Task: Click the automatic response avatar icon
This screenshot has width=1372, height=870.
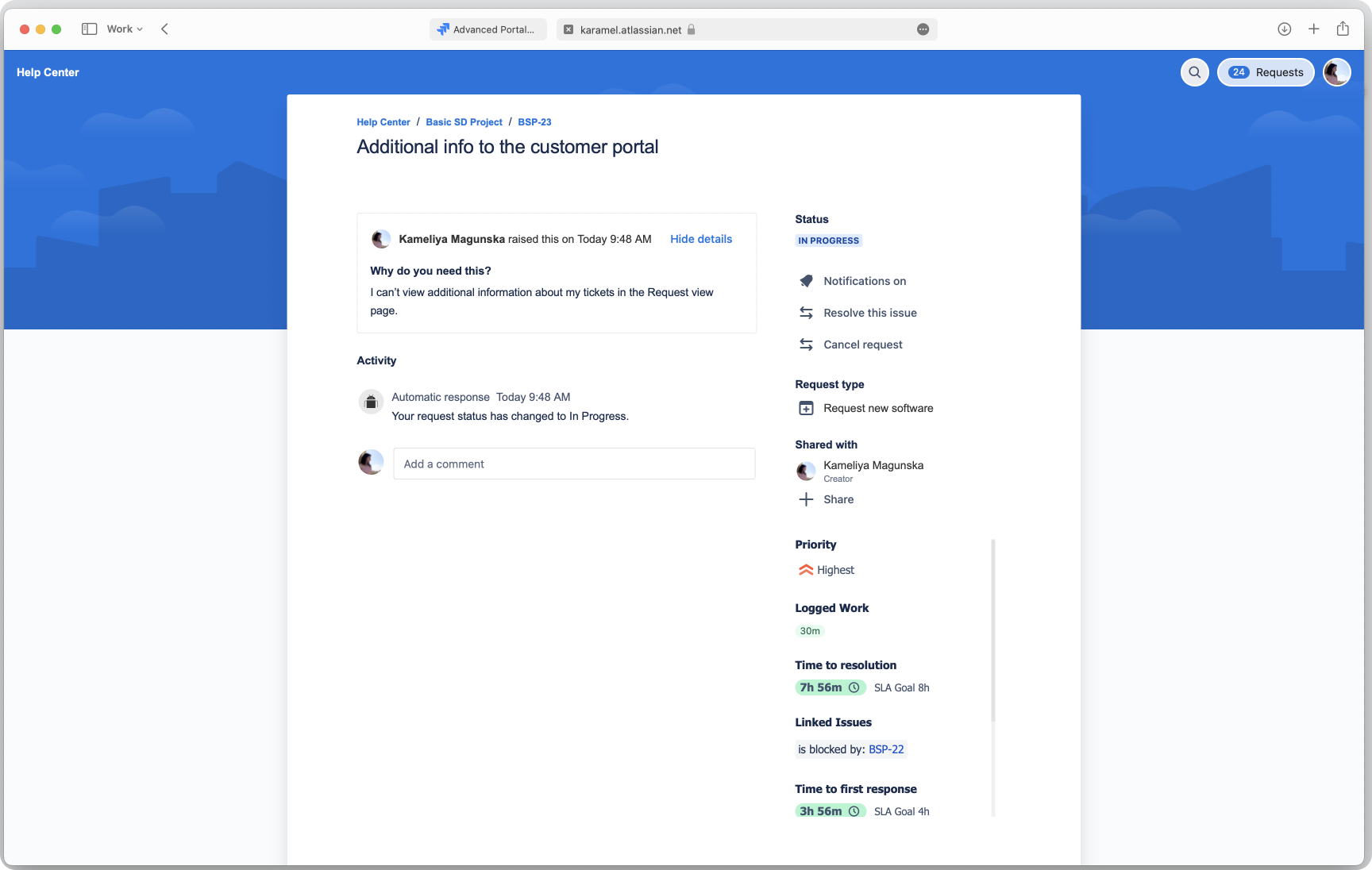Action: click(x=371, y=402)
